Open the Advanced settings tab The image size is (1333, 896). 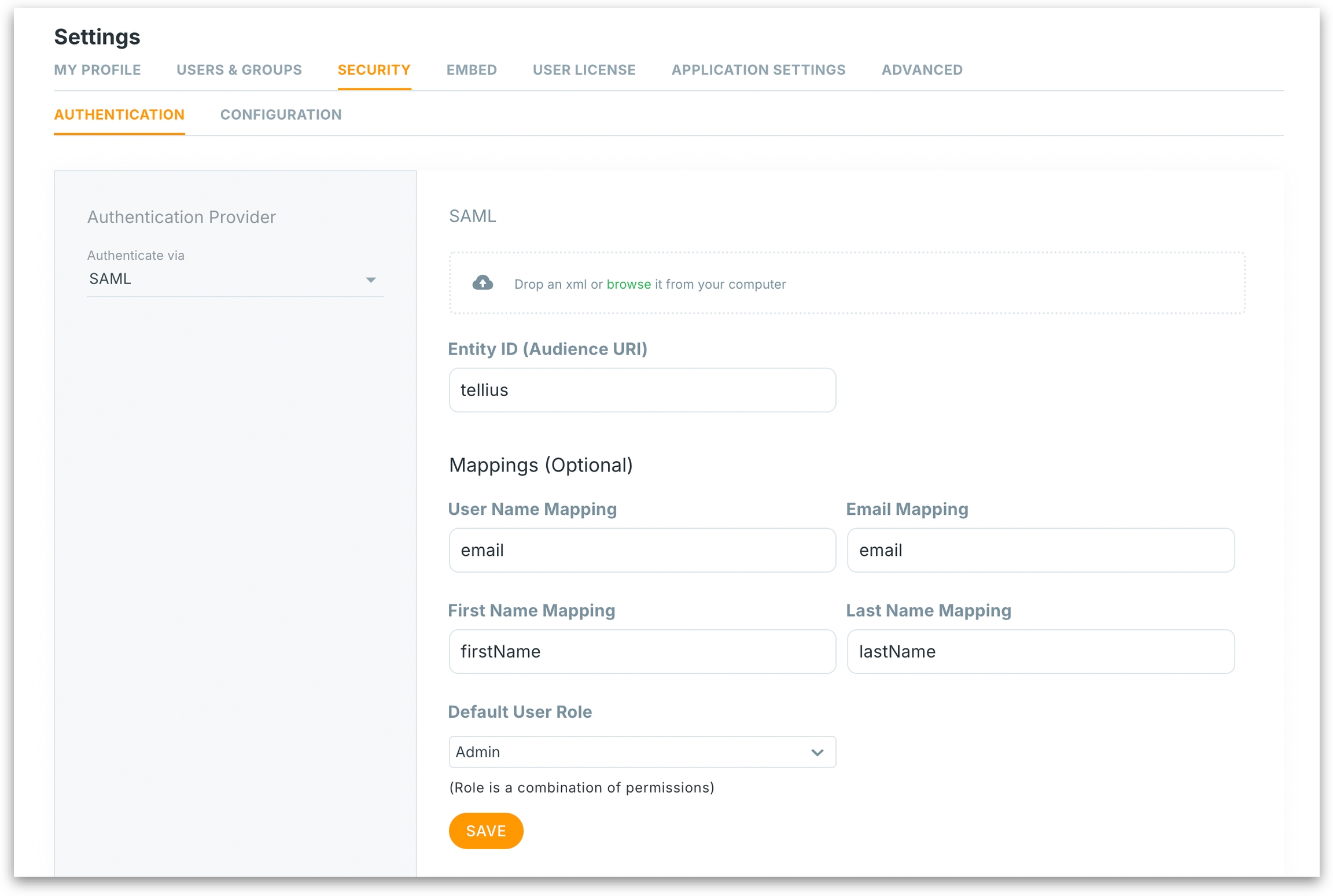(x=922, y=70)
